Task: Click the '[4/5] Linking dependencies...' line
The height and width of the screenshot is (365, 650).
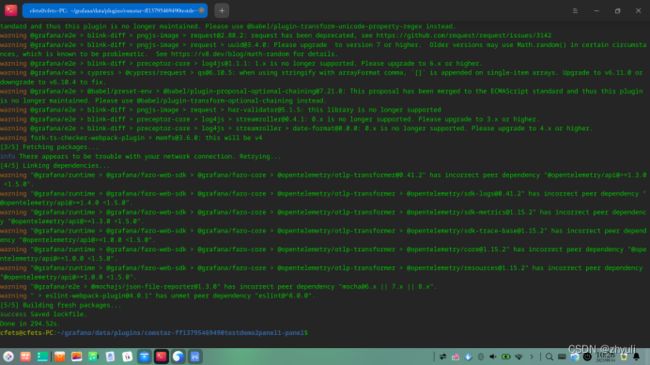Action: point(55,165)
